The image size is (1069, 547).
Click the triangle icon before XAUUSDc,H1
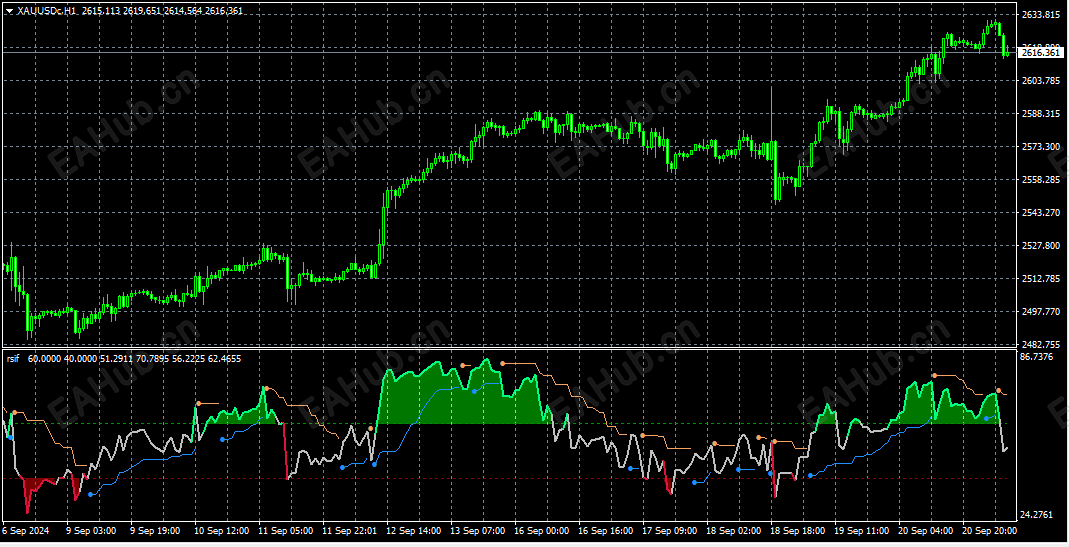(10, 11)
